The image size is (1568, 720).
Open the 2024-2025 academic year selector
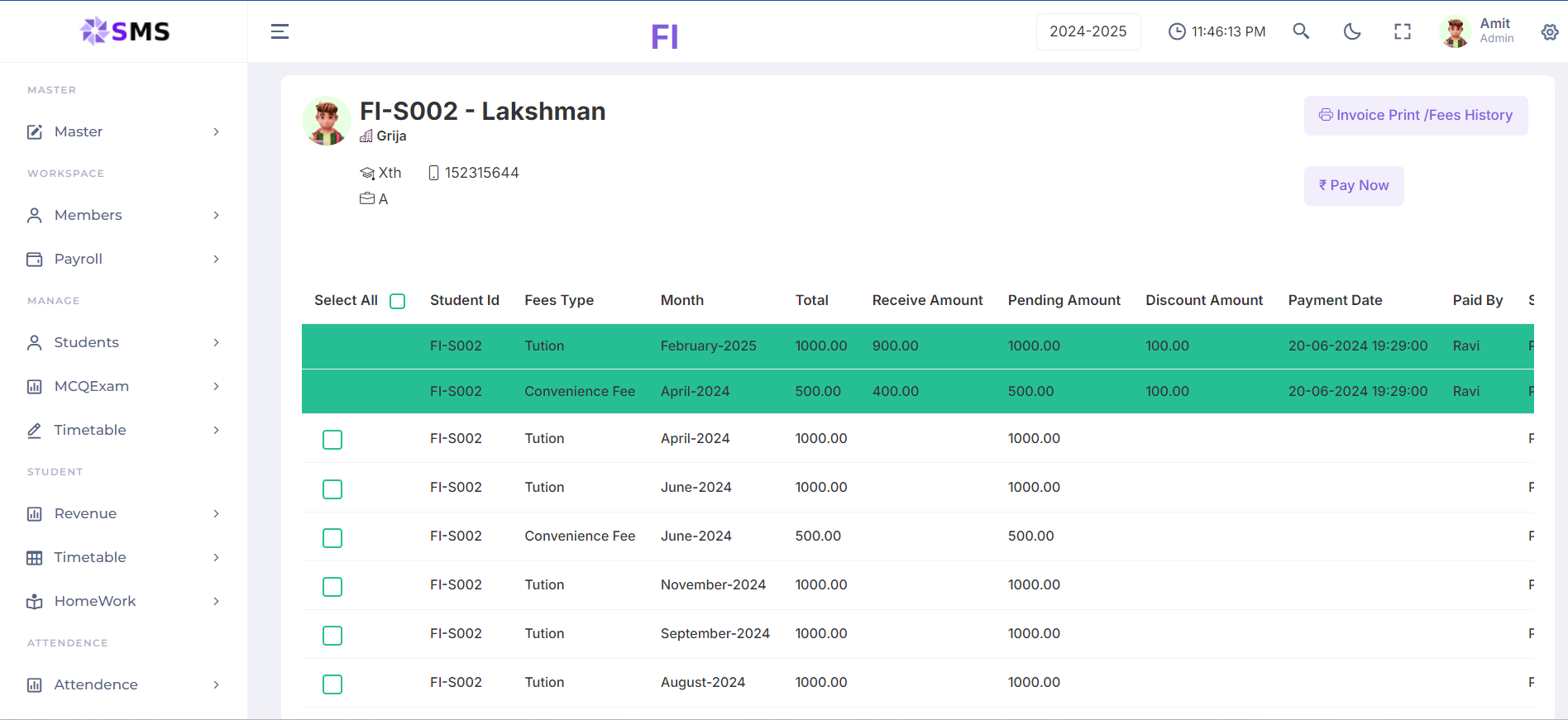coord(1088,31)
